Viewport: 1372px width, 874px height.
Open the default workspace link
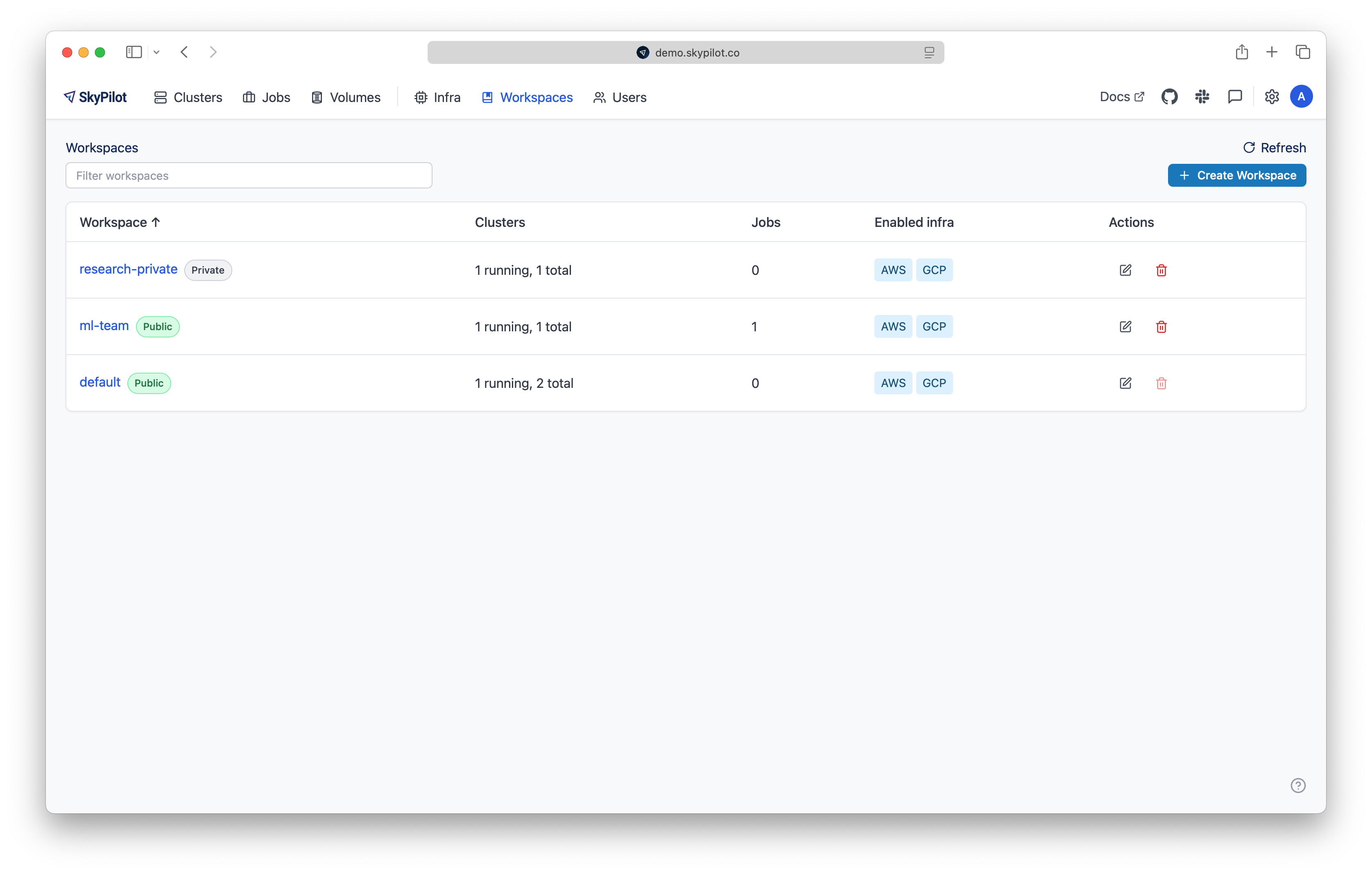[100, 382]
